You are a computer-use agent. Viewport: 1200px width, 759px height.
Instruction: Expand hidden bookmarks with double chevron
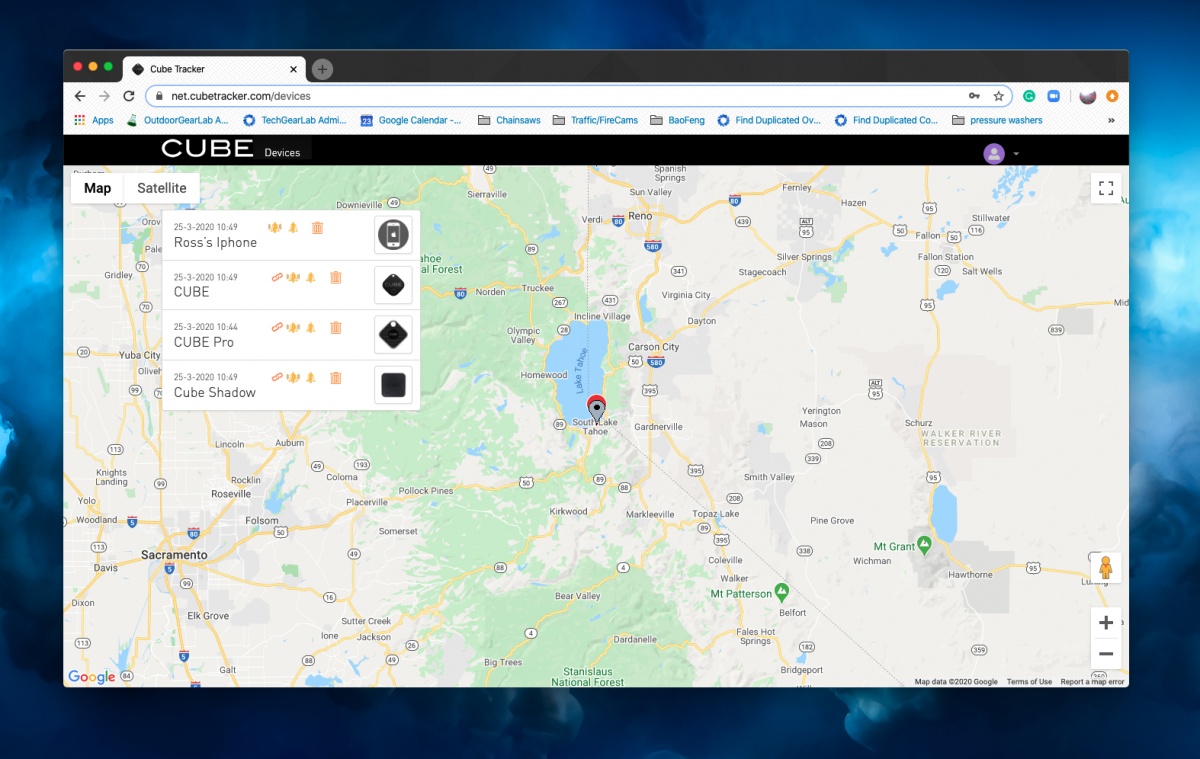tap(1113, 120)
